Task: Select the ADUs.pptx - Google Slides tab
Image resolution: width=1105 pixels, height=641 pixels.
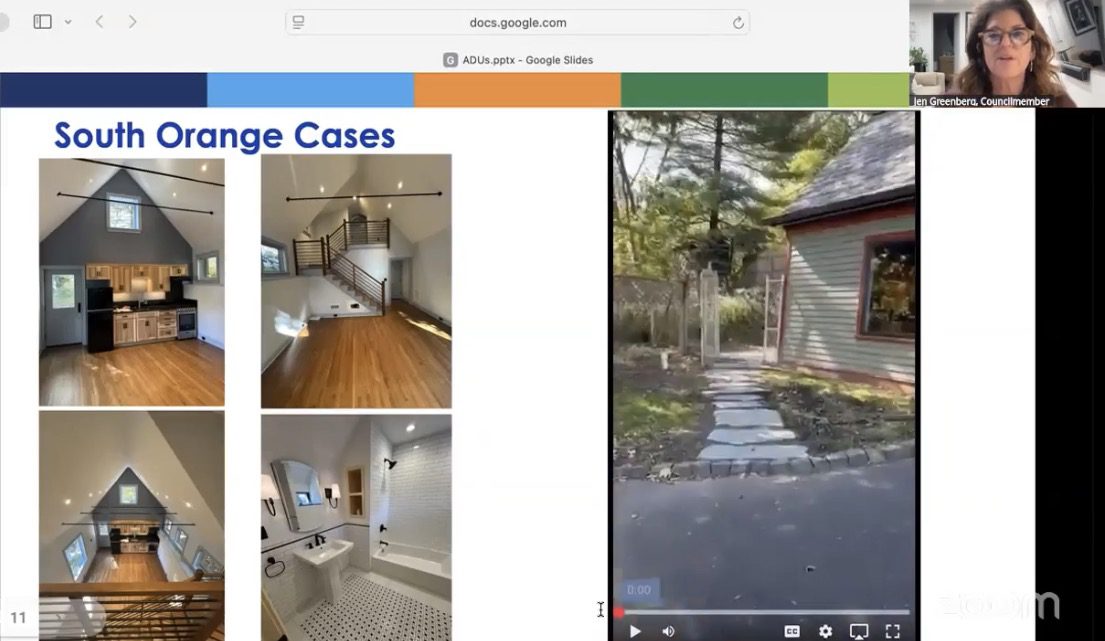Action: tap(518, 60)
